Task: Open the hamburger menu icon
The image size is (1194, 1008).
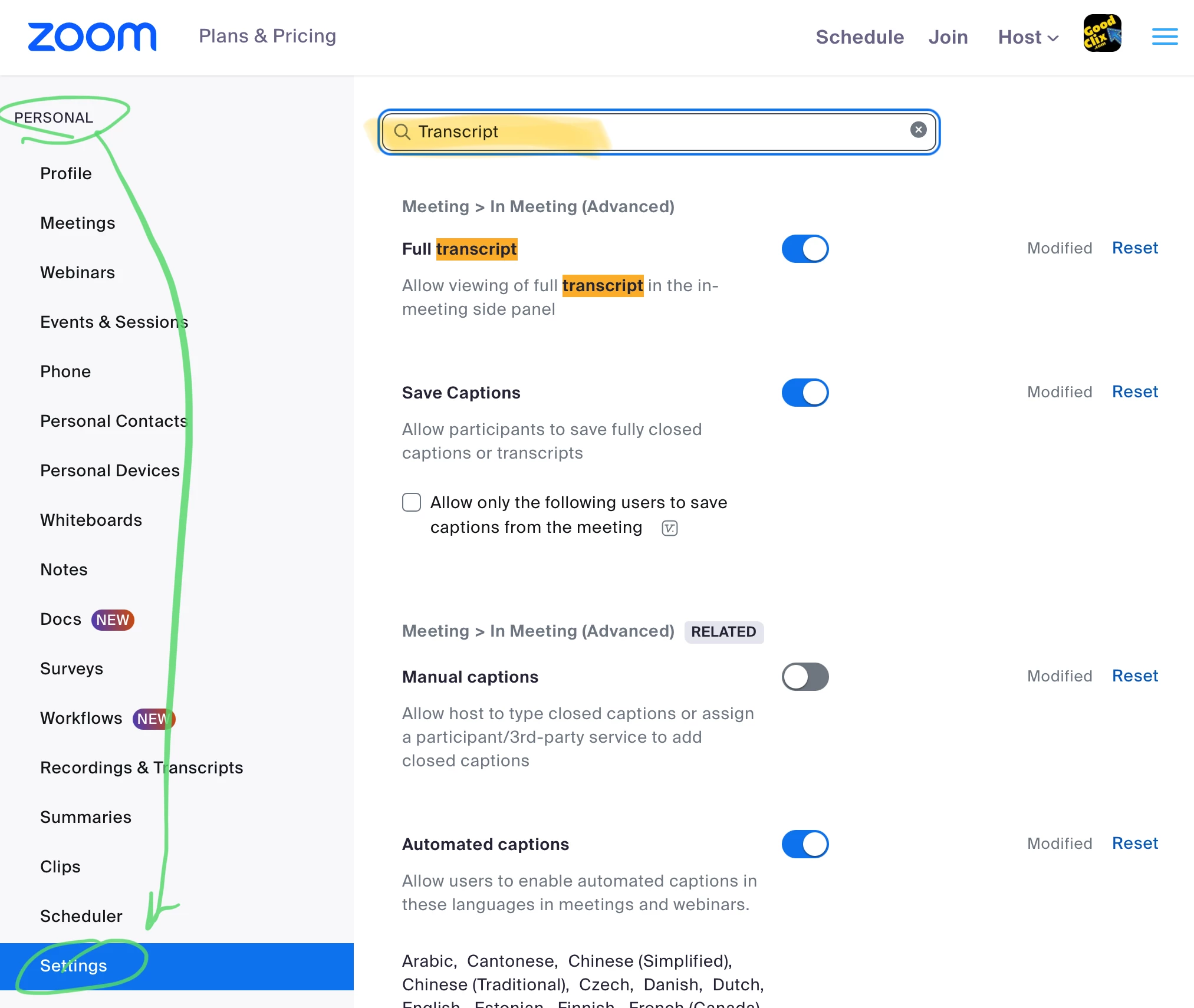Action: (1165, 37)
